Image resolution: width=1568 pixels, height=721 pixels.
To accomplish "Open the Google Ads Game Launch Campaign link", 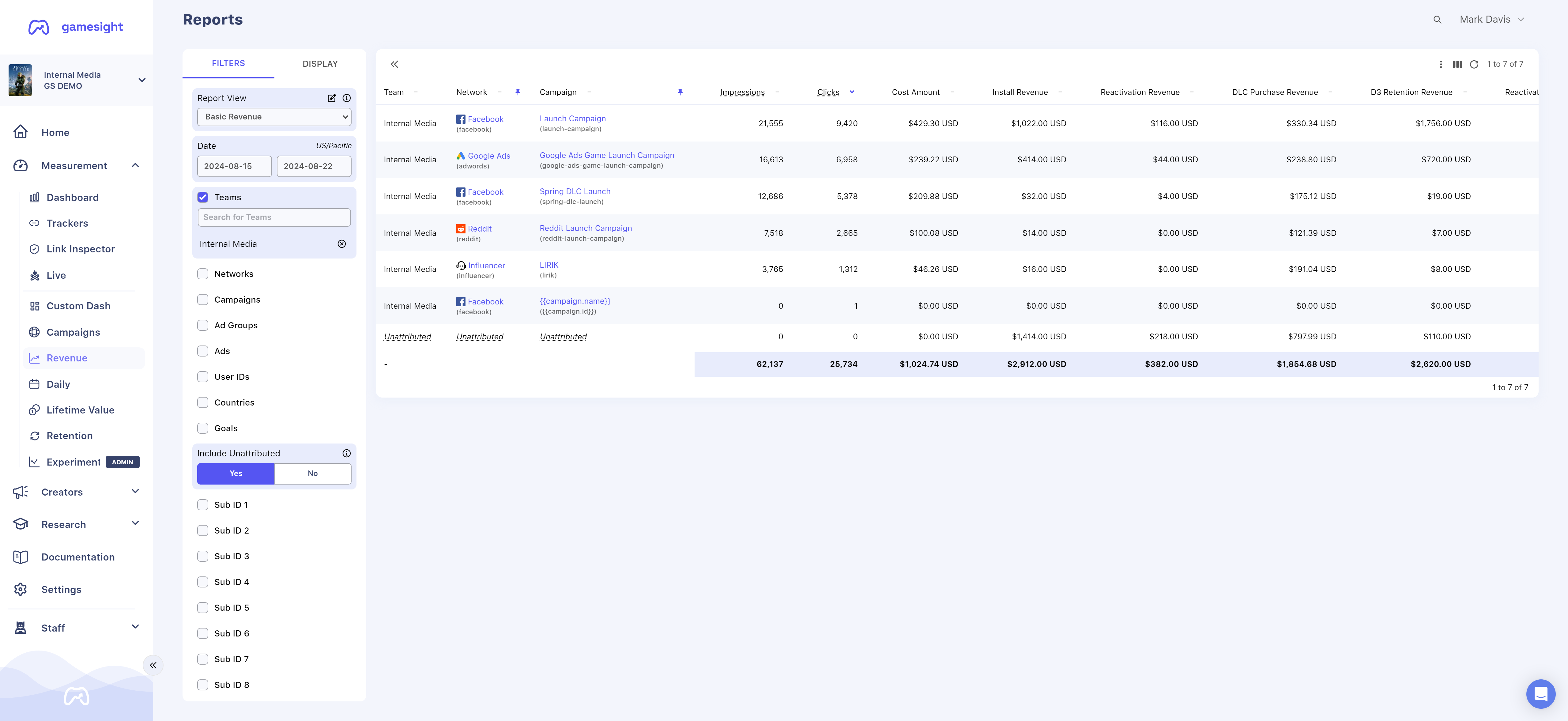I will [x=607, y=155].
